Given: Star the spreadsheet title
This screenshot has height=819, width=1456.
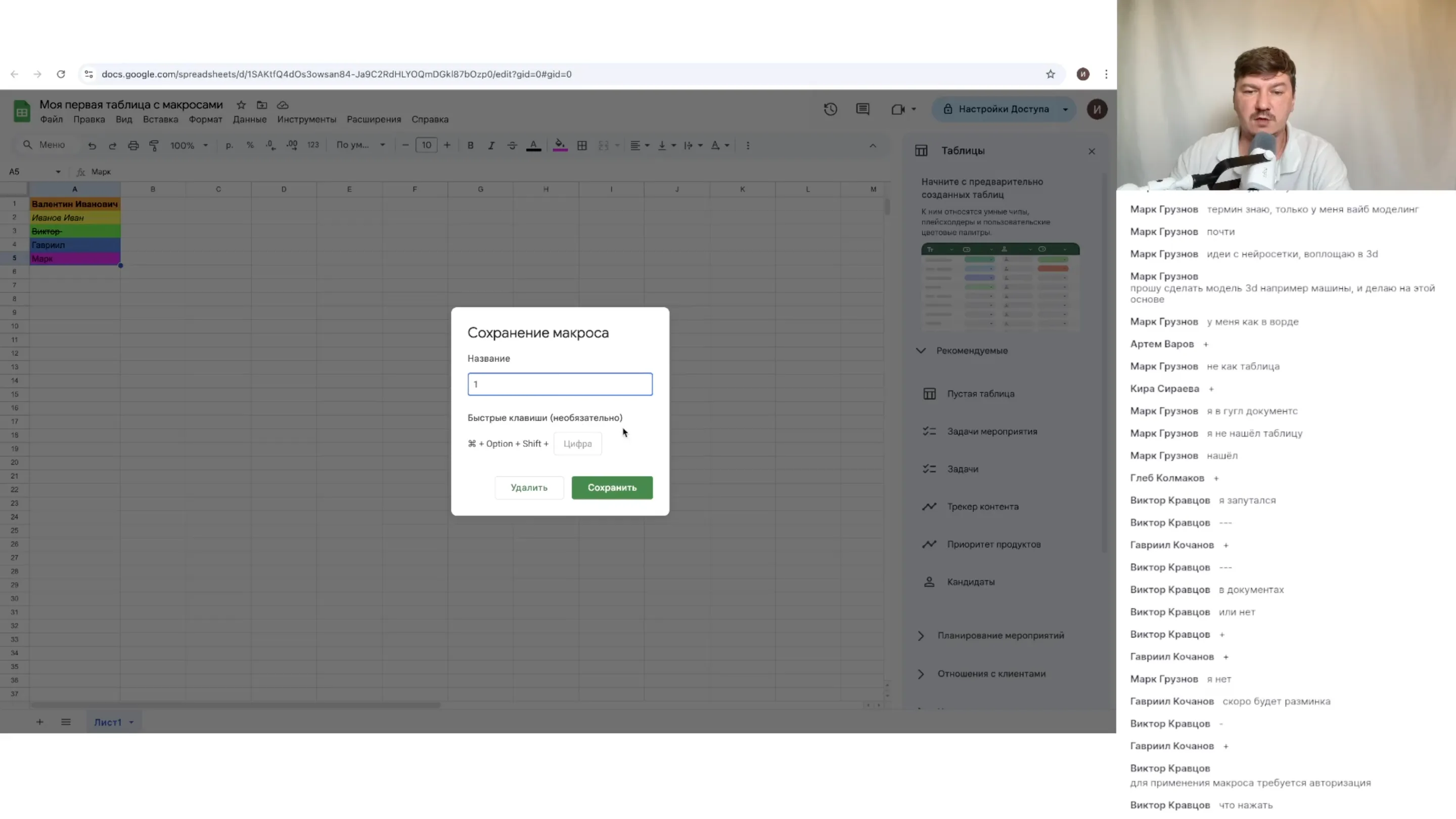Looking at the screenshot, I should click(241, 105).
